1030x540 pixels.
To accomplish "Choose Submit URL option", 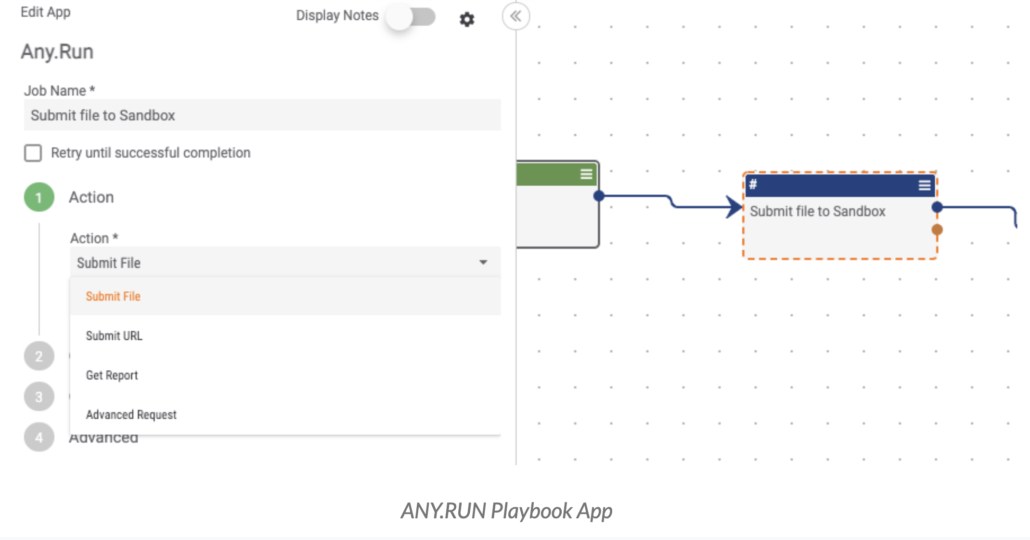I will pyautogui.click(x=285, y=336).
